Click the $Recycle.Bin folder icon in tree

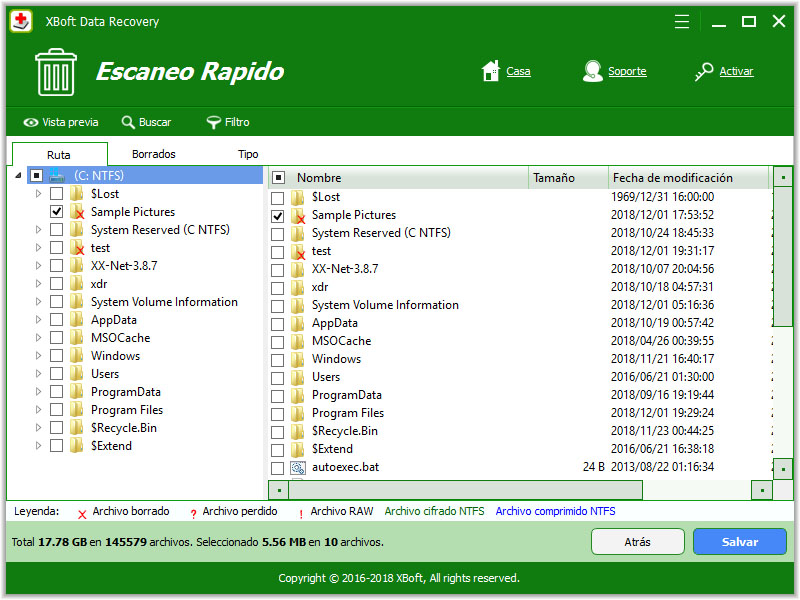point(77,428)
